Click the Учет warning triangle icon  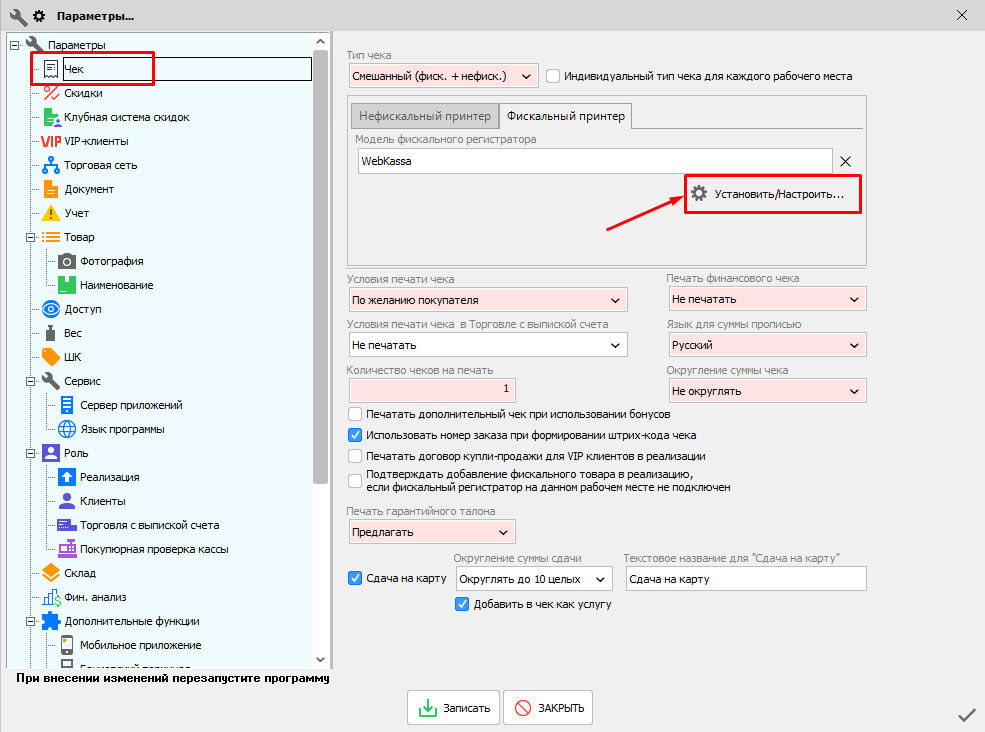[51, 213]
